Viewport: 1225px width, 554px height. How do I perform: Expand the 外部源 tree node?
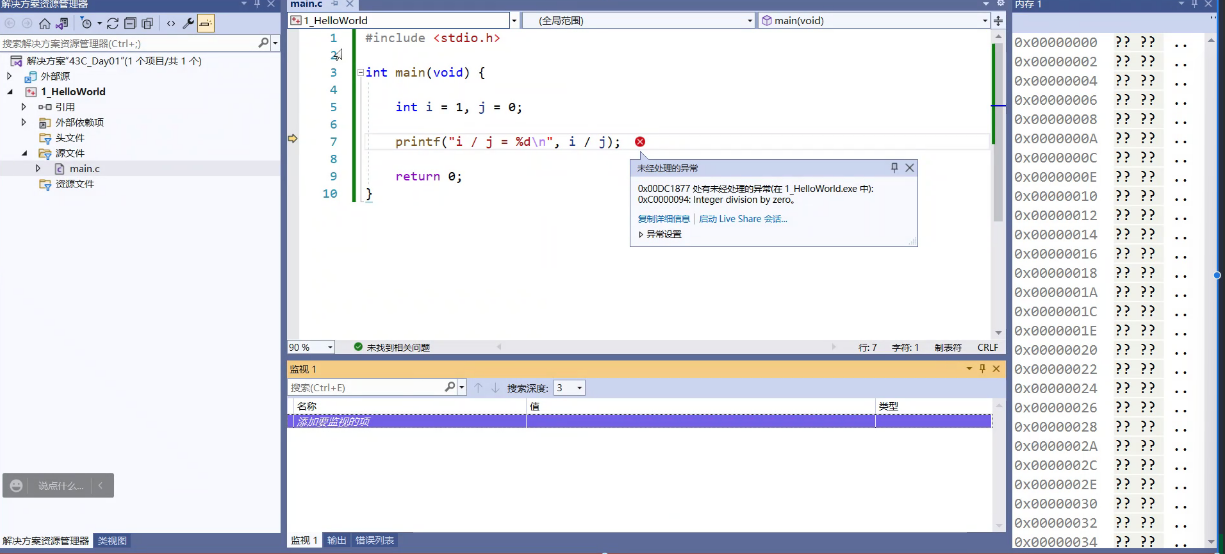(10, 76)
